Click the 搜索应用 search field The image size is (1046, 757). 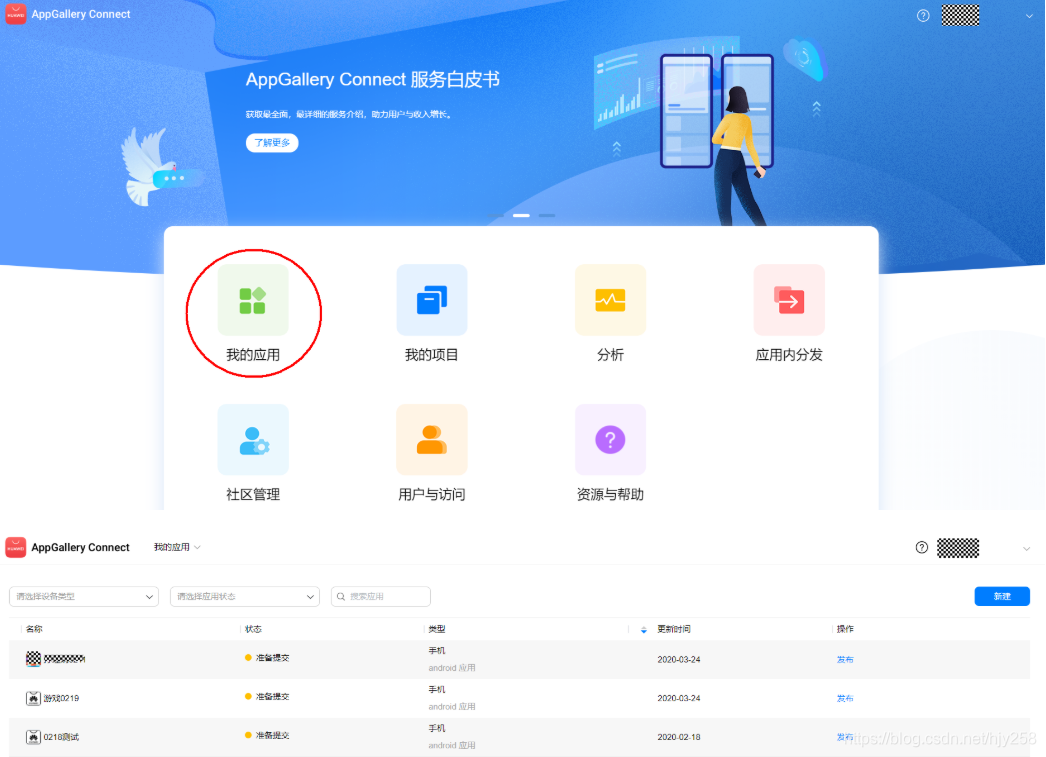coord(381,596)
